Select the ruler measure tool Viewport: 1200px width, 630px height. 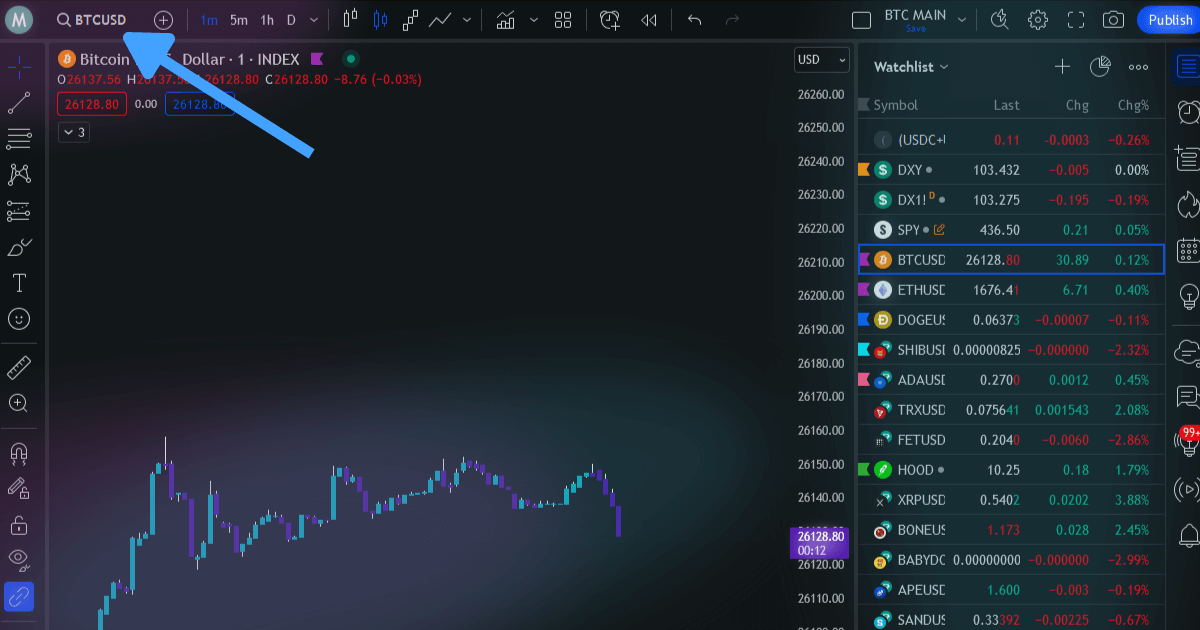coord(19,367)
